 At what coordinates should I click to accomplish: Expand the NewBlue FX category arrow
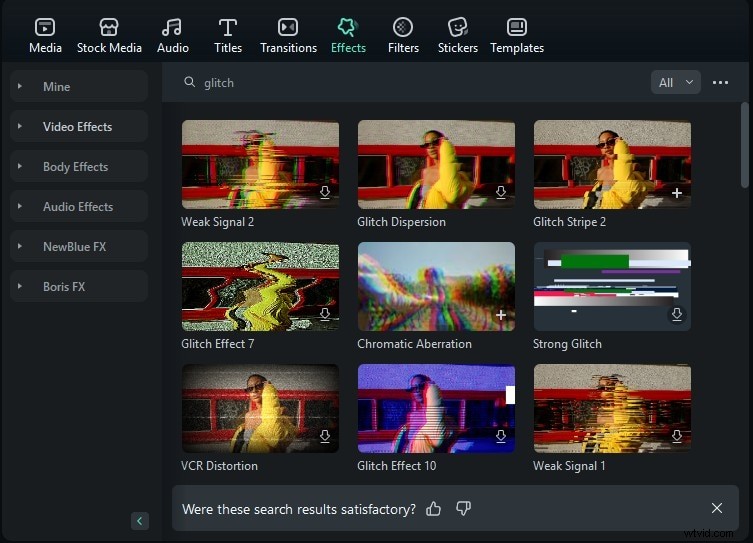20,246
